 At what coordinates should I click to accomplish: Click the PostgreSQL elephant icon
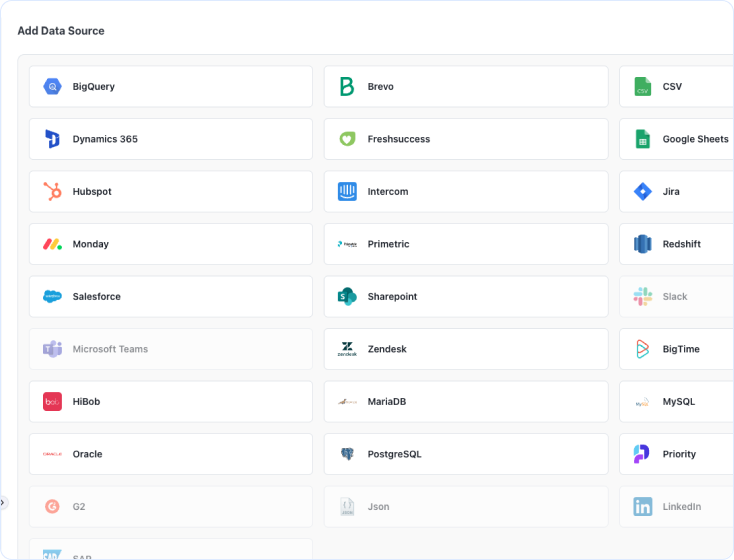point(347,454)
